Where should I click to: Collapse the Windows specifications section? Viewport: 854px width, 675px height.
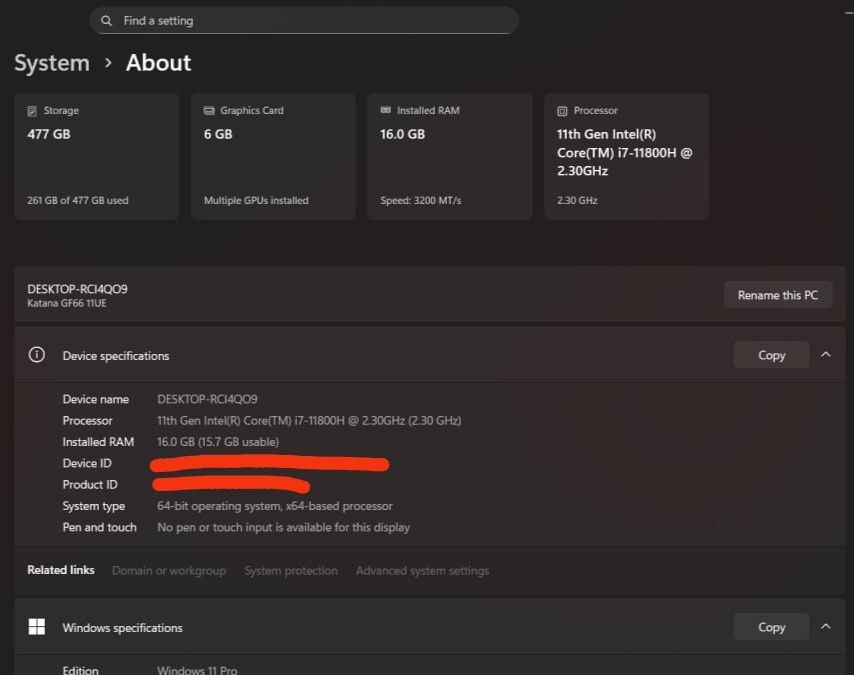826,627
